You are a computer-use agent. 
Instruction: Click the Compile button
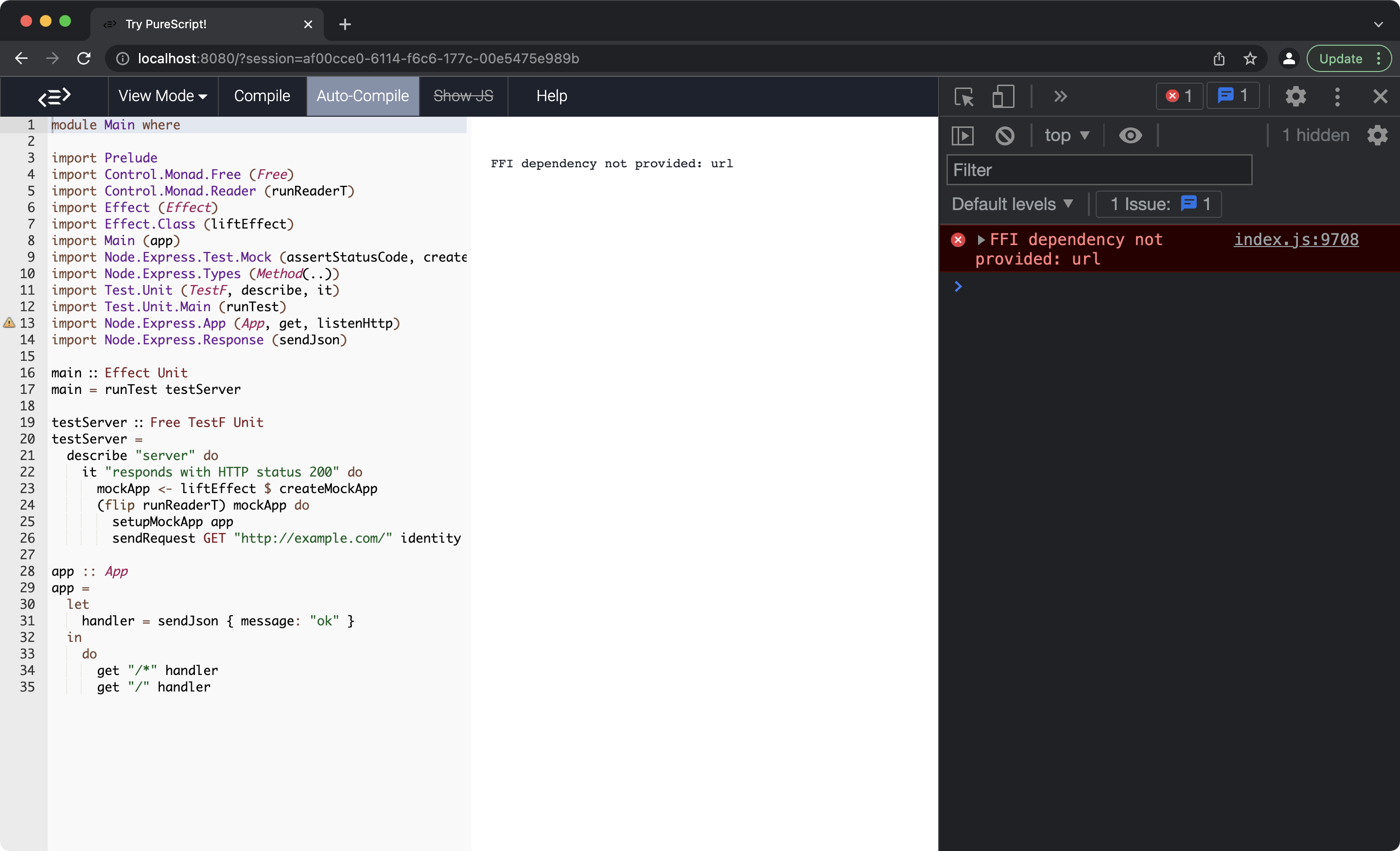point(262,96)
